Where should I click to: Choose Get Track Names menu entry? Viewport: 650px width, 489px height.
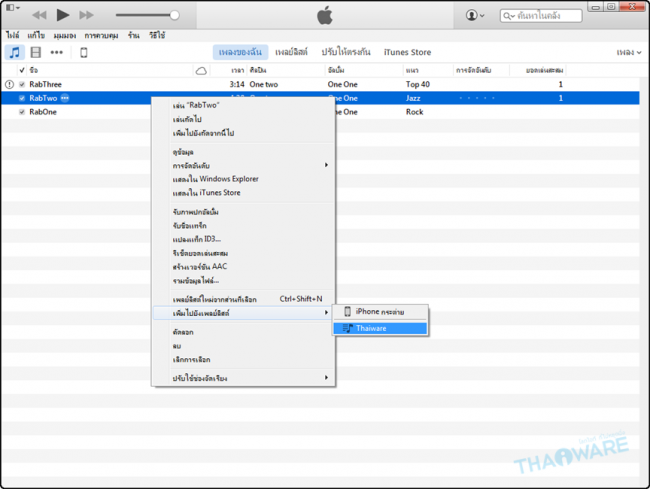tap(244, 225)
